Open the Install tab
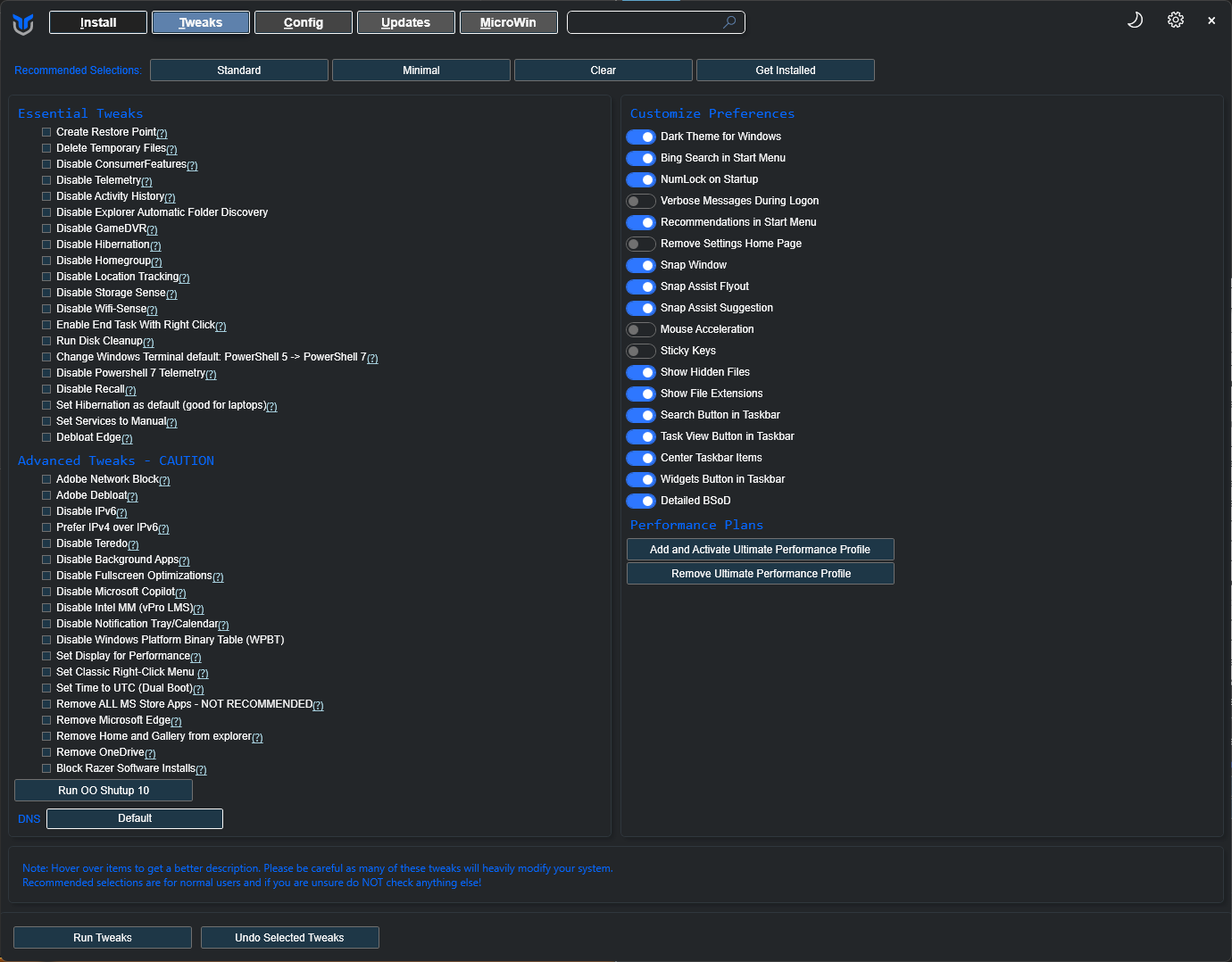 point(98,22)
